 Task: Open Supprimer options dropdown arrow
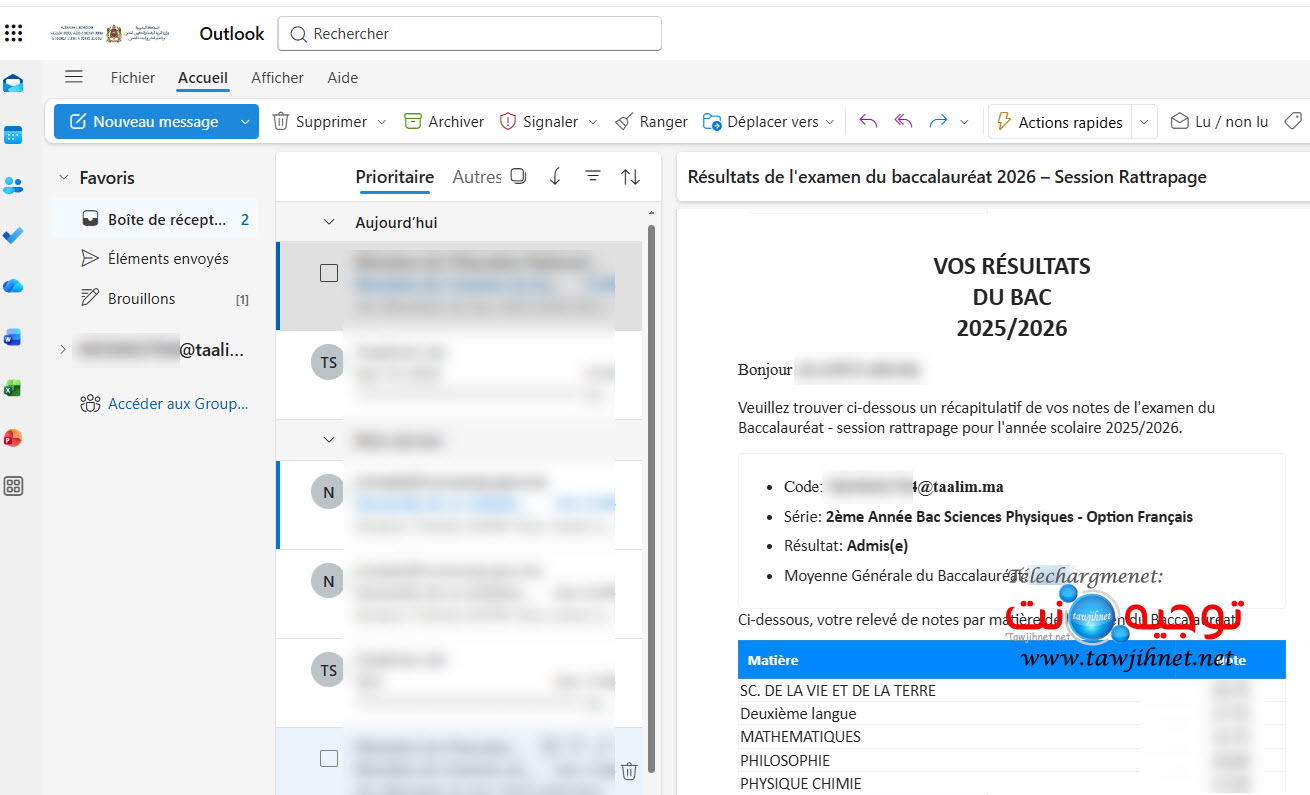(x=381, y=122)
